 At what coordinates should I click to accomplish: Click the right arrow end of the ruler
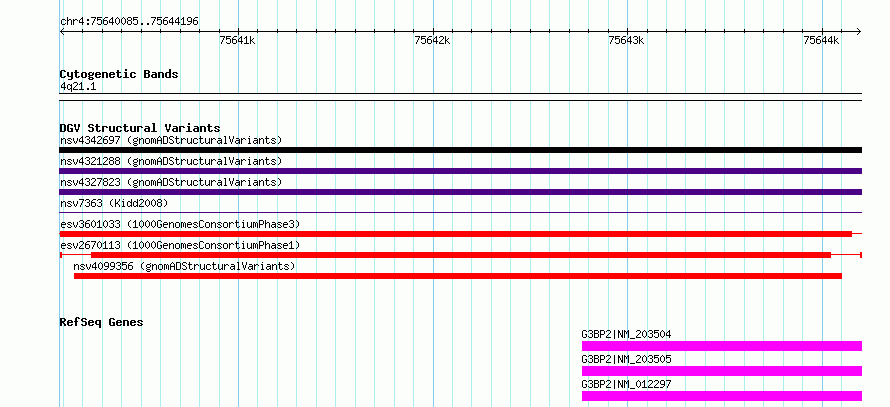(858, 32)
